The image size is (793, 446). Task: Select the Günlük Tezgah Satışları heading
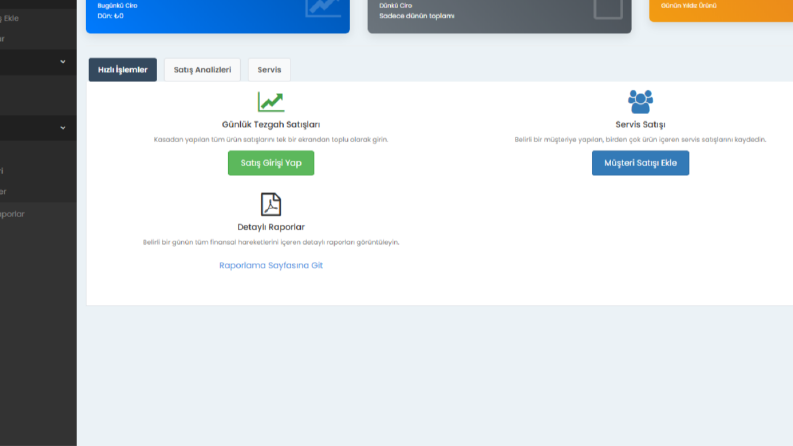tap(271, 124)
